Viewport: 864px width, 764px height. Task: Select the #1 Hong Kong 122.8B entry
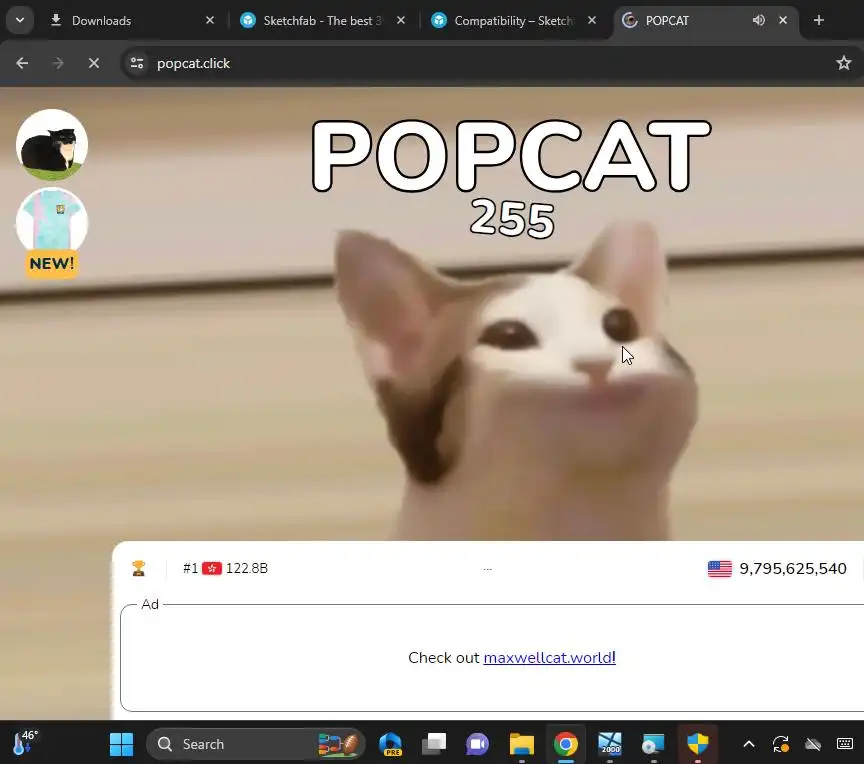(x=225, y=568)
